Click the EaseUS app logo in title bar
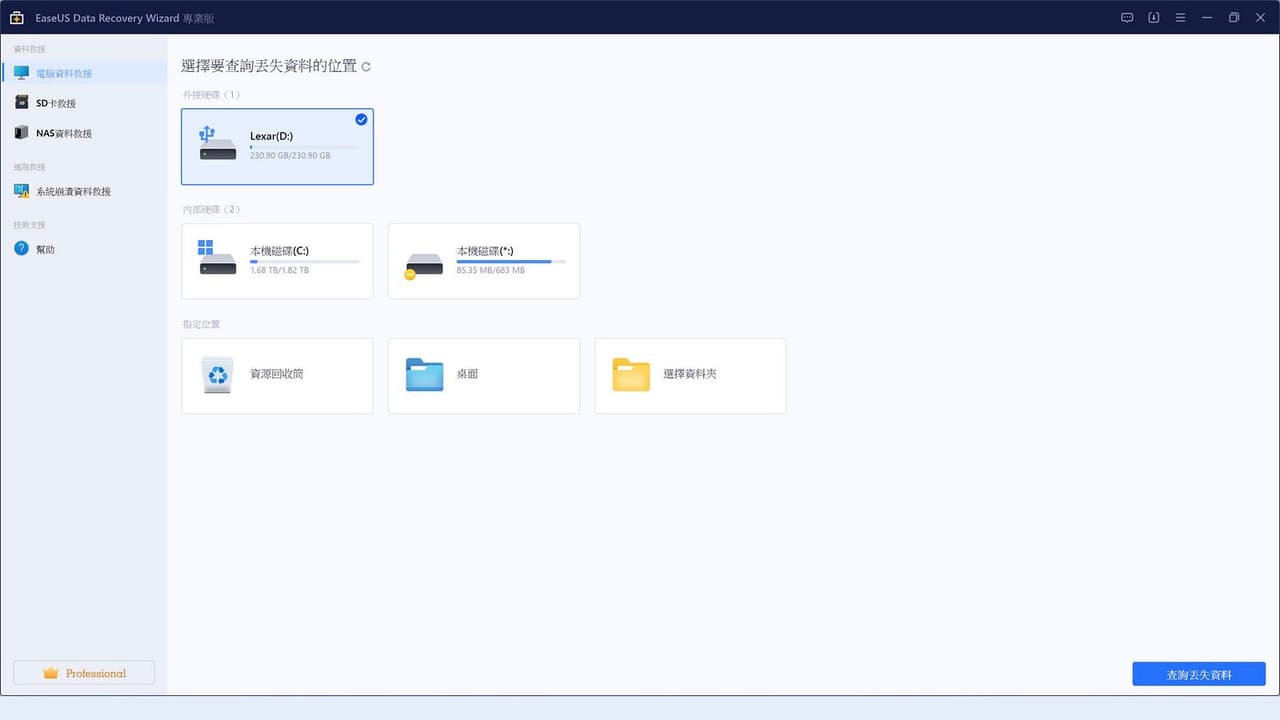Image resolution: width=1280 pixels, height=720 pixels. [17, 18]
